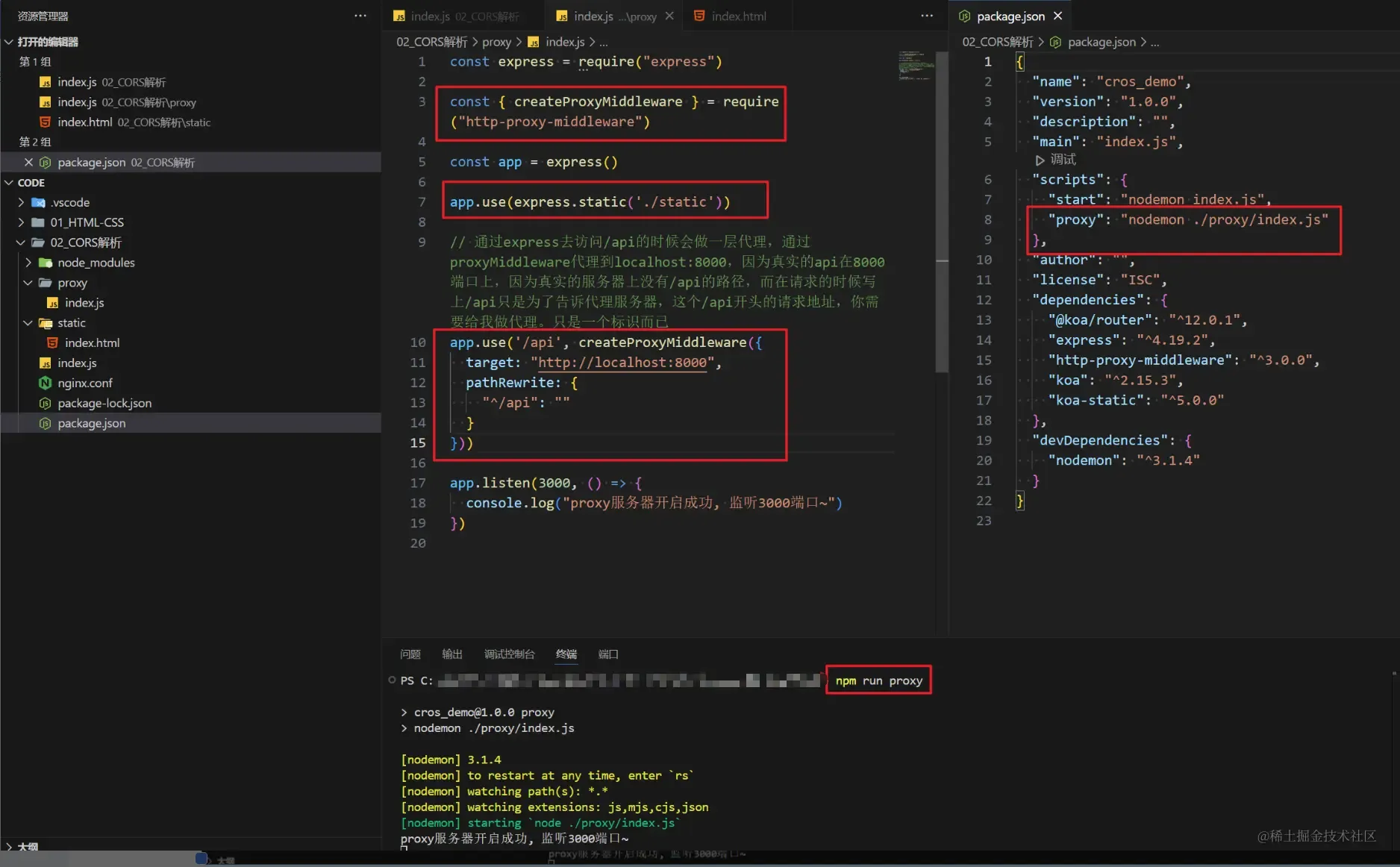Click JS icon in proxy breadcrumb
The height and width of the screenshot is (867, 1400).
(534, 43)
